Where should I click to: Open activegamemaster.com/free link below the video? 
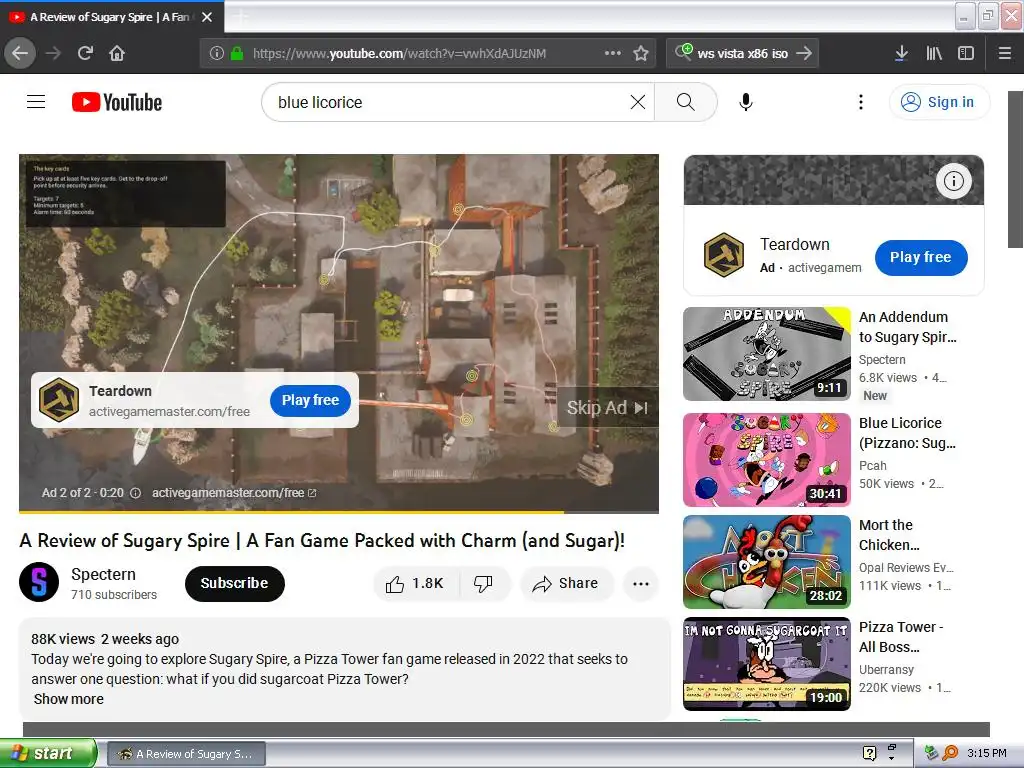234,493
